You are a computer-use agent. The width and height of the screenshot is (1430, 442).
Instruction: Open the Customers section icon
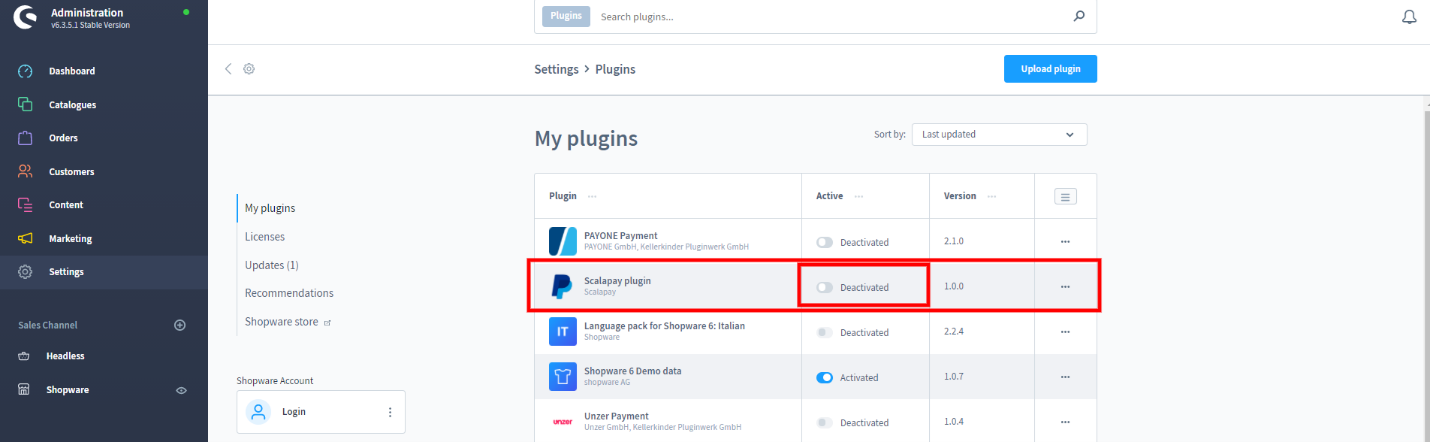[x=26, y=172]
